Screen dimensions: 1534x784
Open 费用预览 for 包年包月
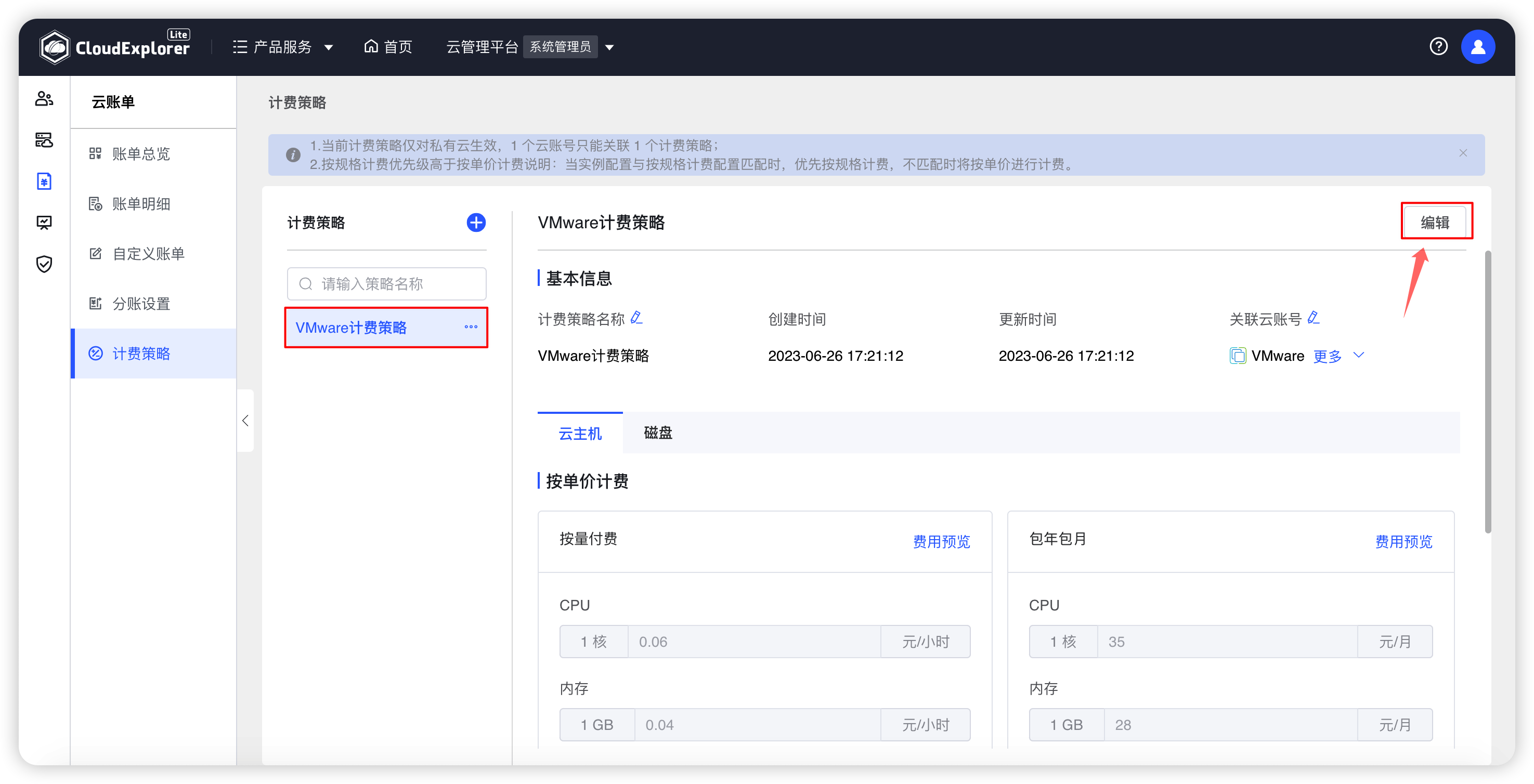(1403, 542)
